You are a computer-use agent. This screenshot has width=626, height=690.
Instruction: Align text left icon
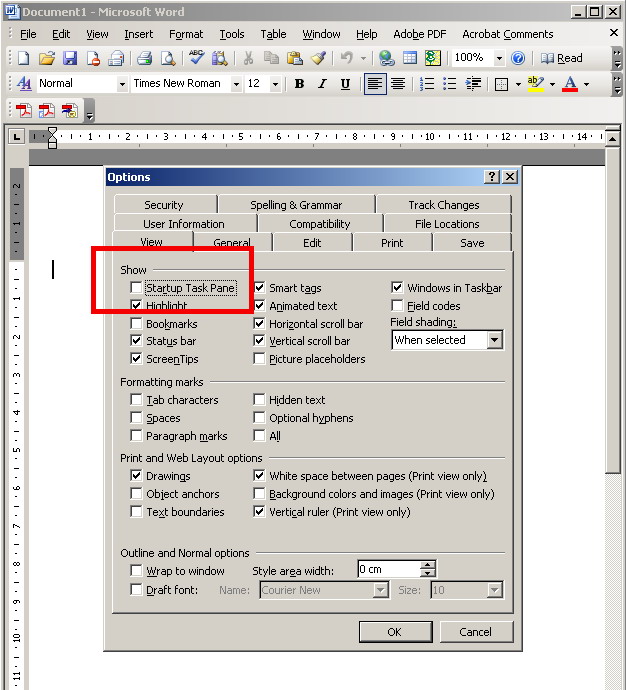(x=375, y=84)
